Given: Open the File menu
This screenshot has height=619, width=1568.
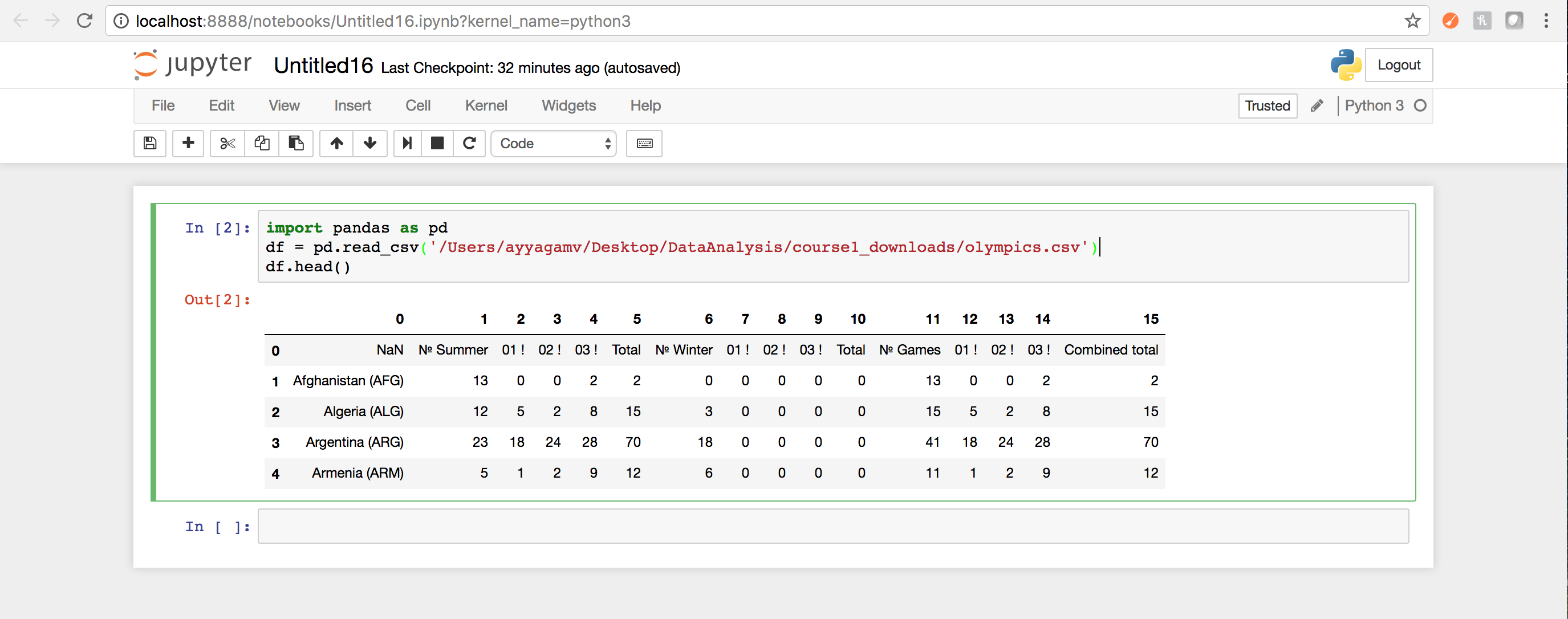Looking at the screenshot, I should [163, 106].
